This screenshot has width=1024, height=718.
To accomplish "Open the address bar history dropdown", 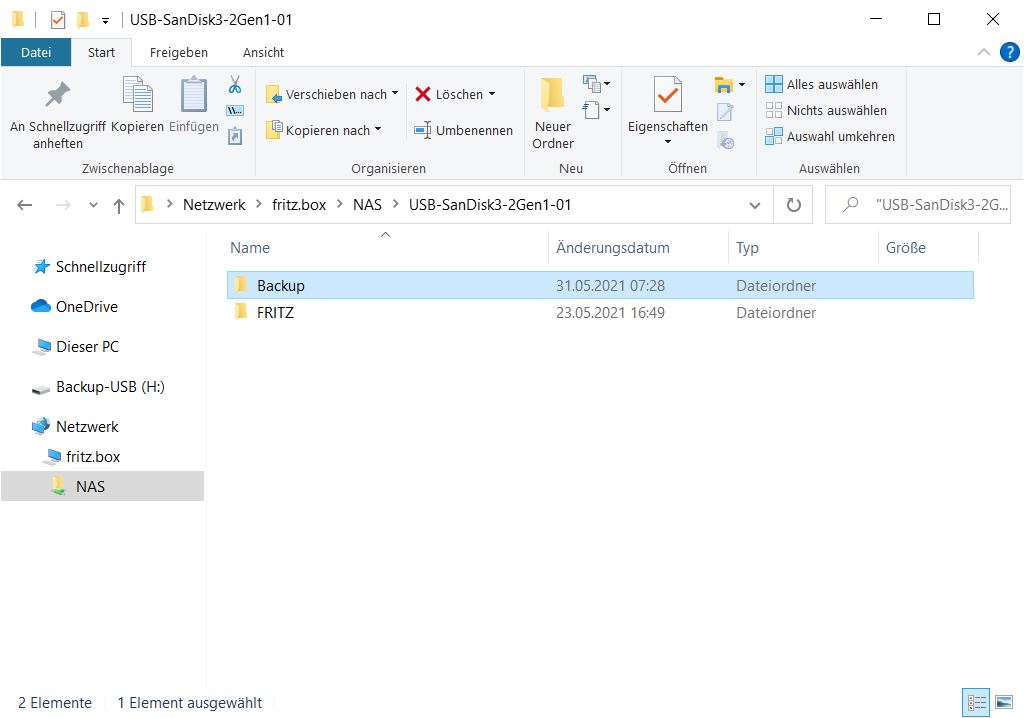I will (755, 205).
